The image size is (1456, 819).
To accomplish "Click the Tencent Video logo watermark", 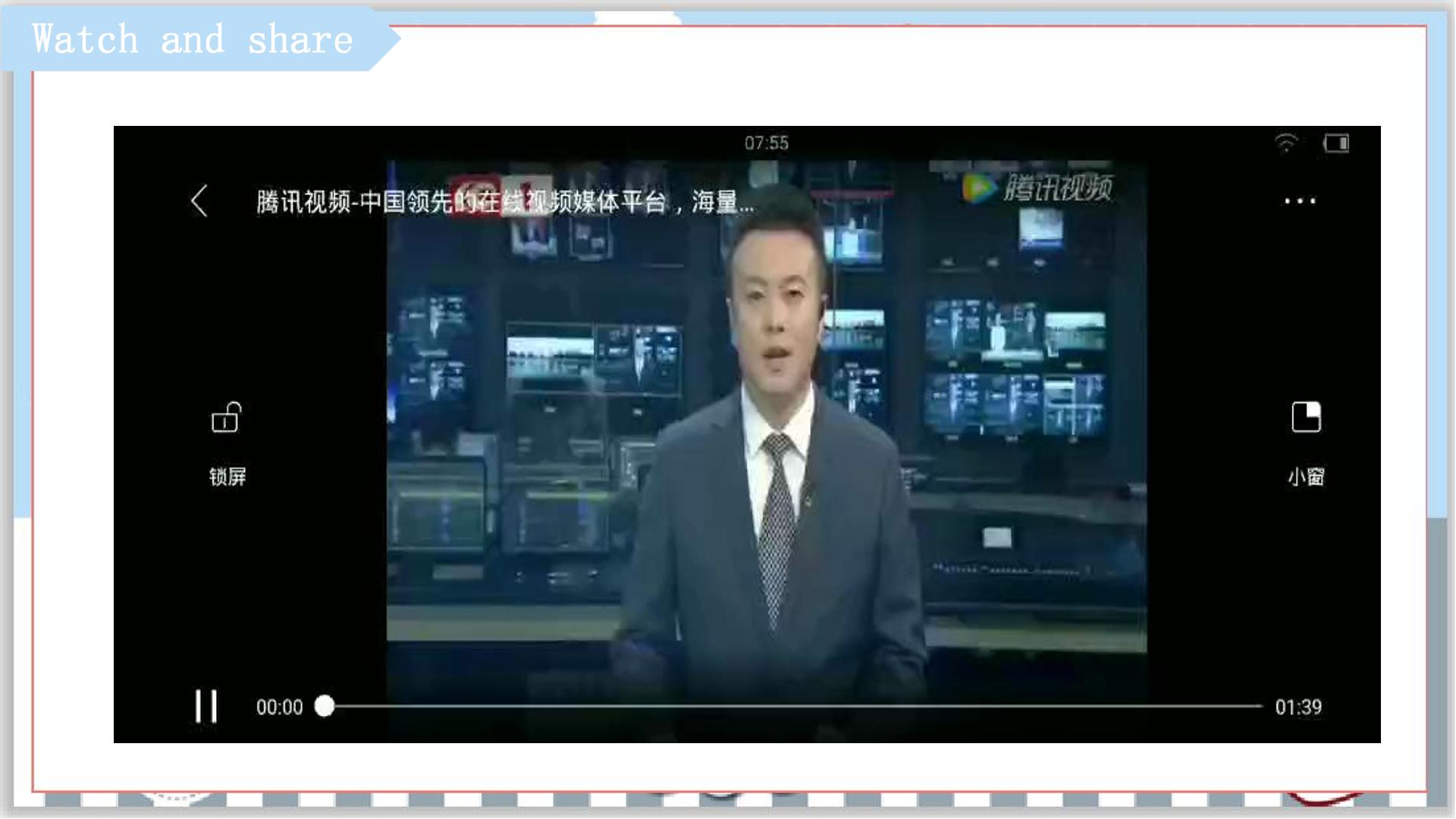I will (1037, 187).
